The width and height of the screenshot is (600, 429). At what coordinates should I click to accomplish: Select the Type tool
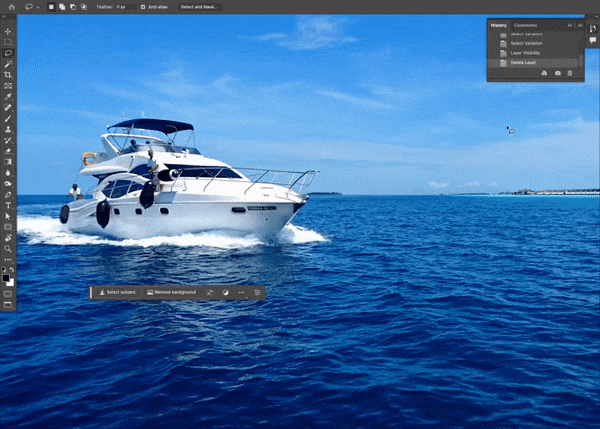coord(8,206)
